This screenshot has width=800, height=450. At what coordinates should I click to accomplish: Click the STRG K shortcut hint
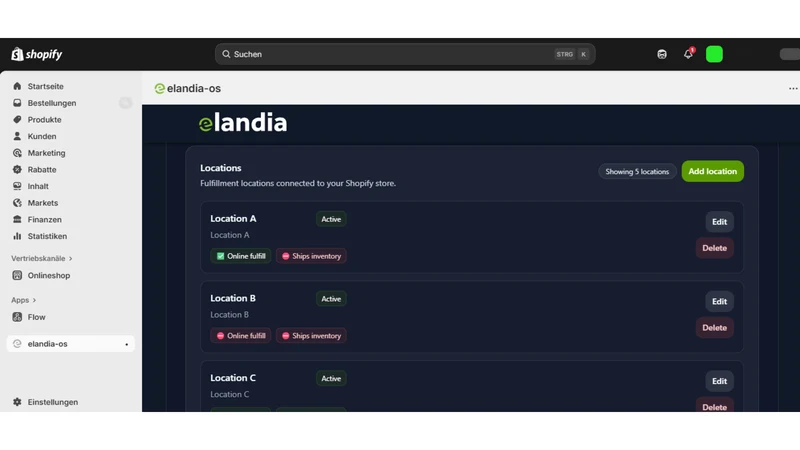[571, 54]
